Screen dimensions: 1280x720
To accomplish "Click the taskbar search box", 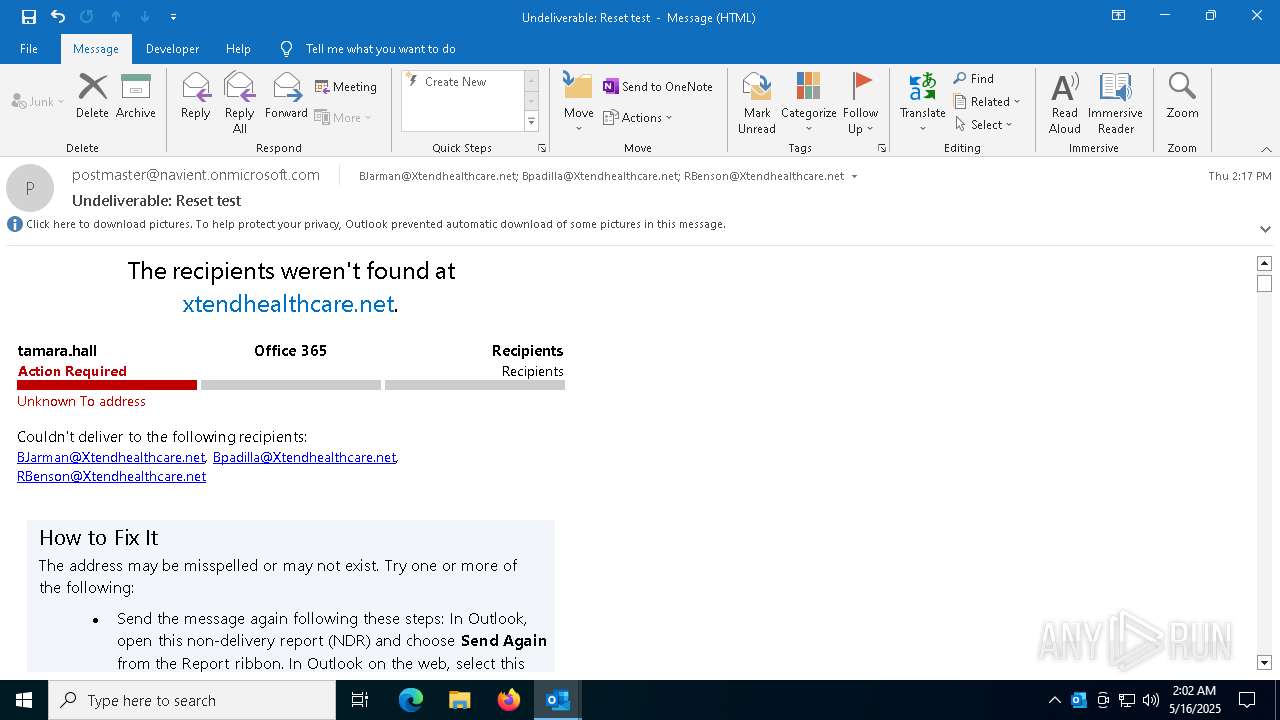I will 192,700.
